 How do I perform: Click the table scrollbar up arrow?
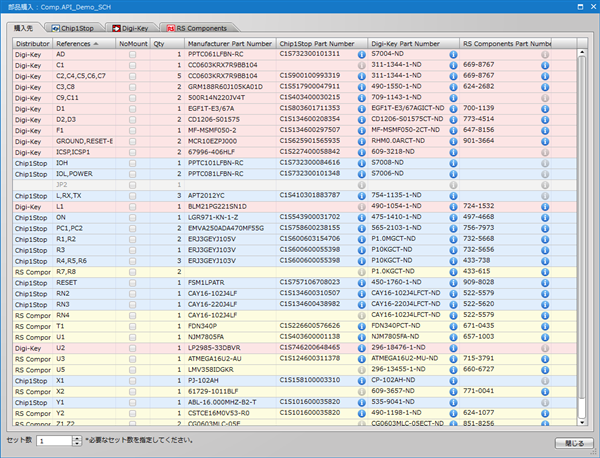(582, 52)
